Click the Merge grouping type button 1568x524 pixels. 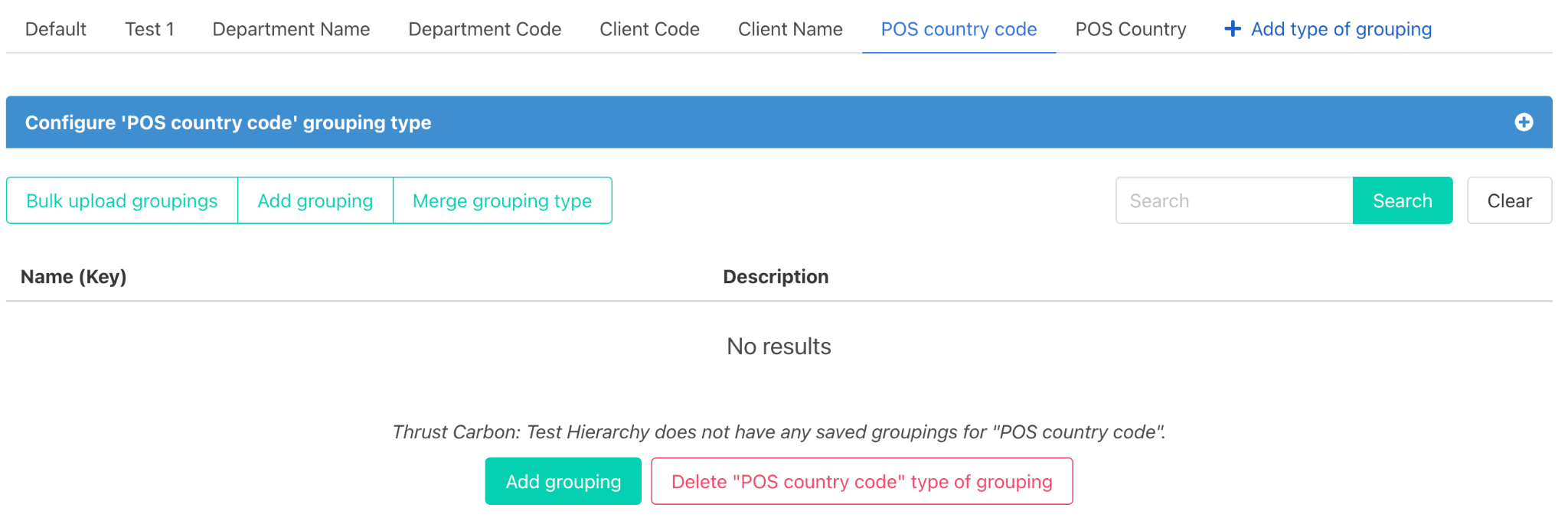coord(501,200)
